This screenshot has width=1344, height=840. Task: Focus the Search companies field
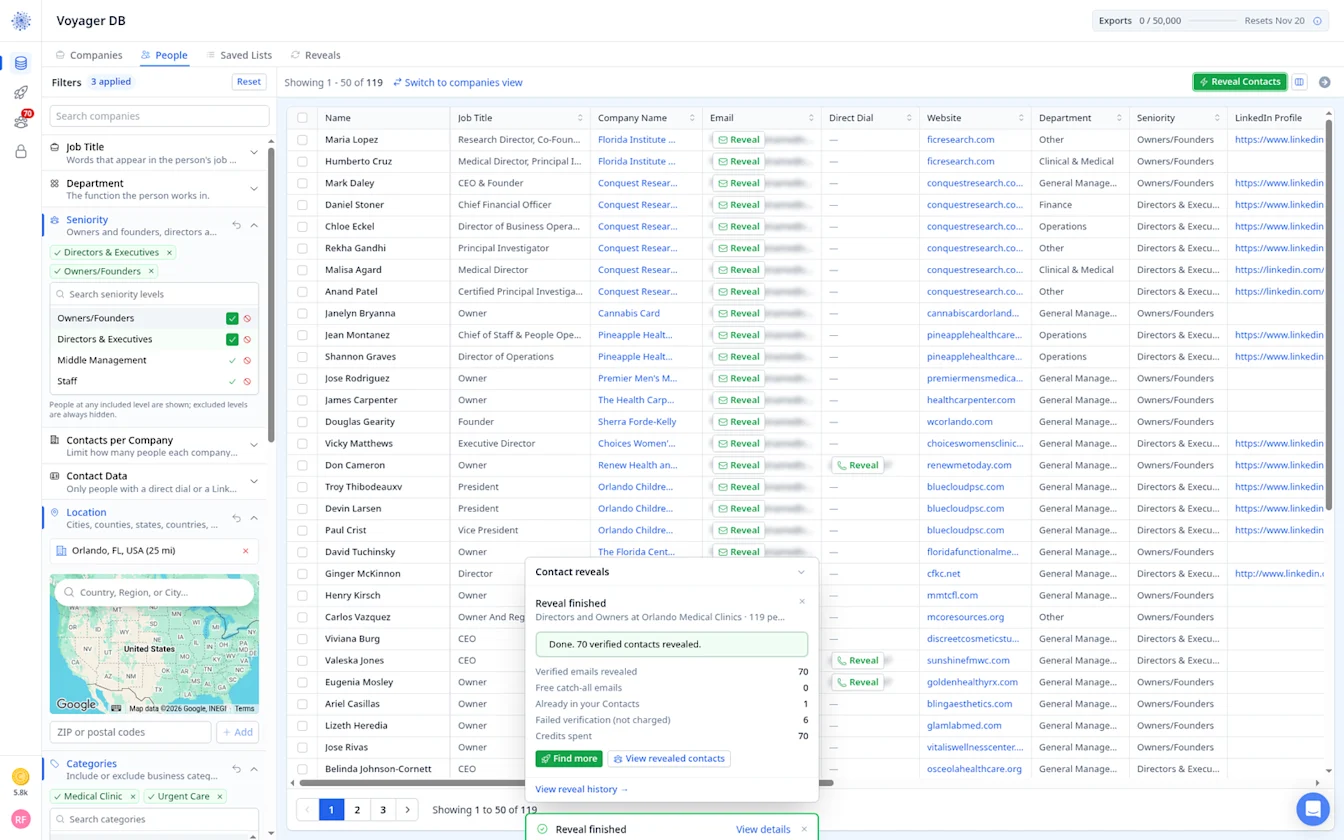(159, 116)
